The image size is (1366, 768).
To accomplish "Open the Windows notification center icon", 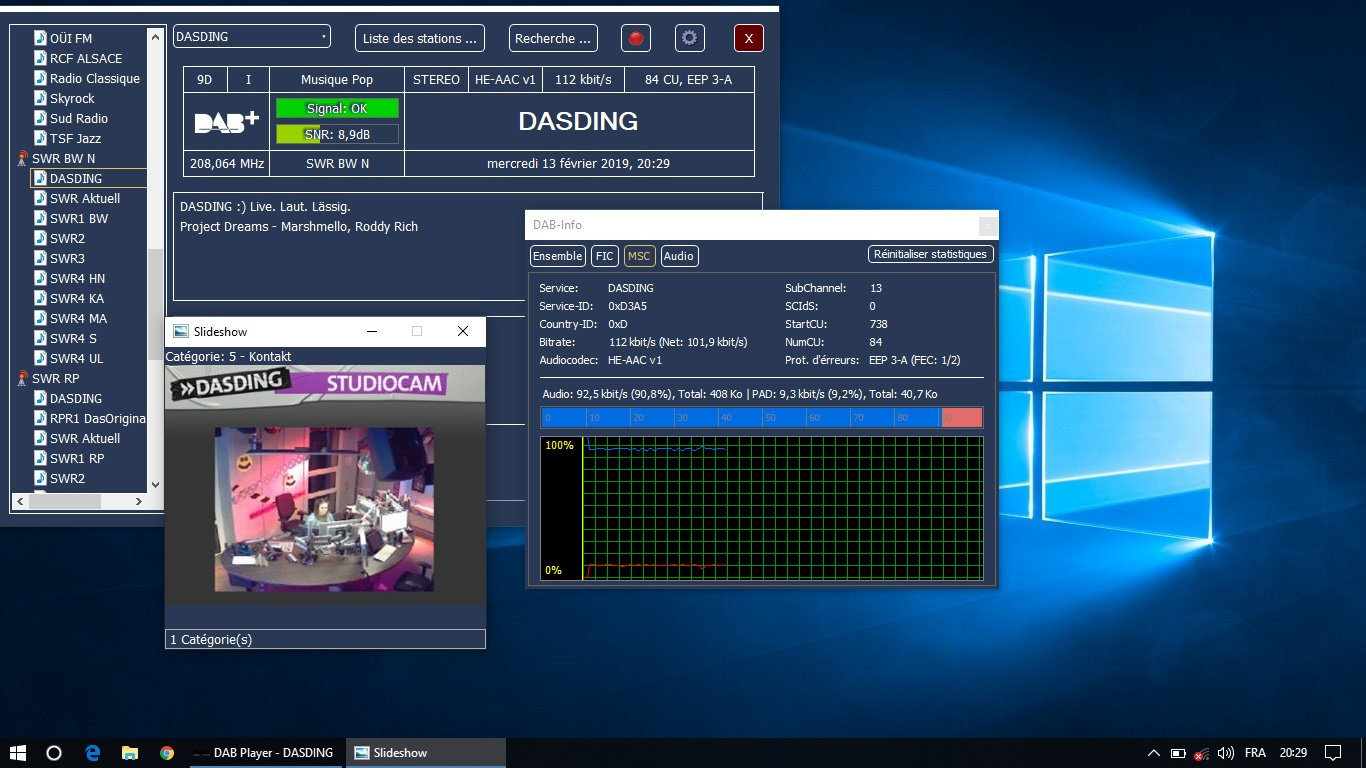I will 1332,753.
